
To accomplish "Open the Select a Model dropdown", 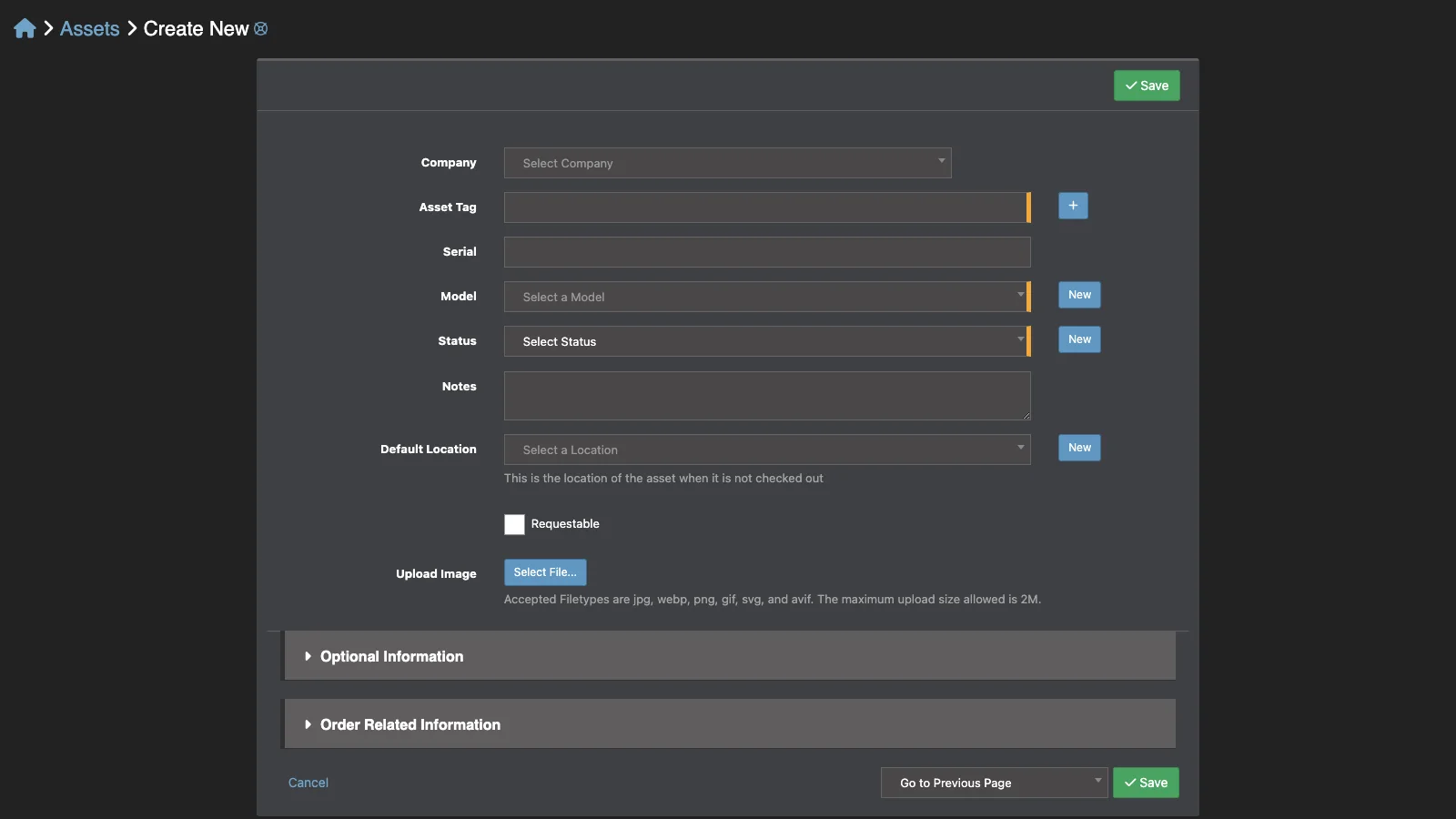I will coord(766,297).
